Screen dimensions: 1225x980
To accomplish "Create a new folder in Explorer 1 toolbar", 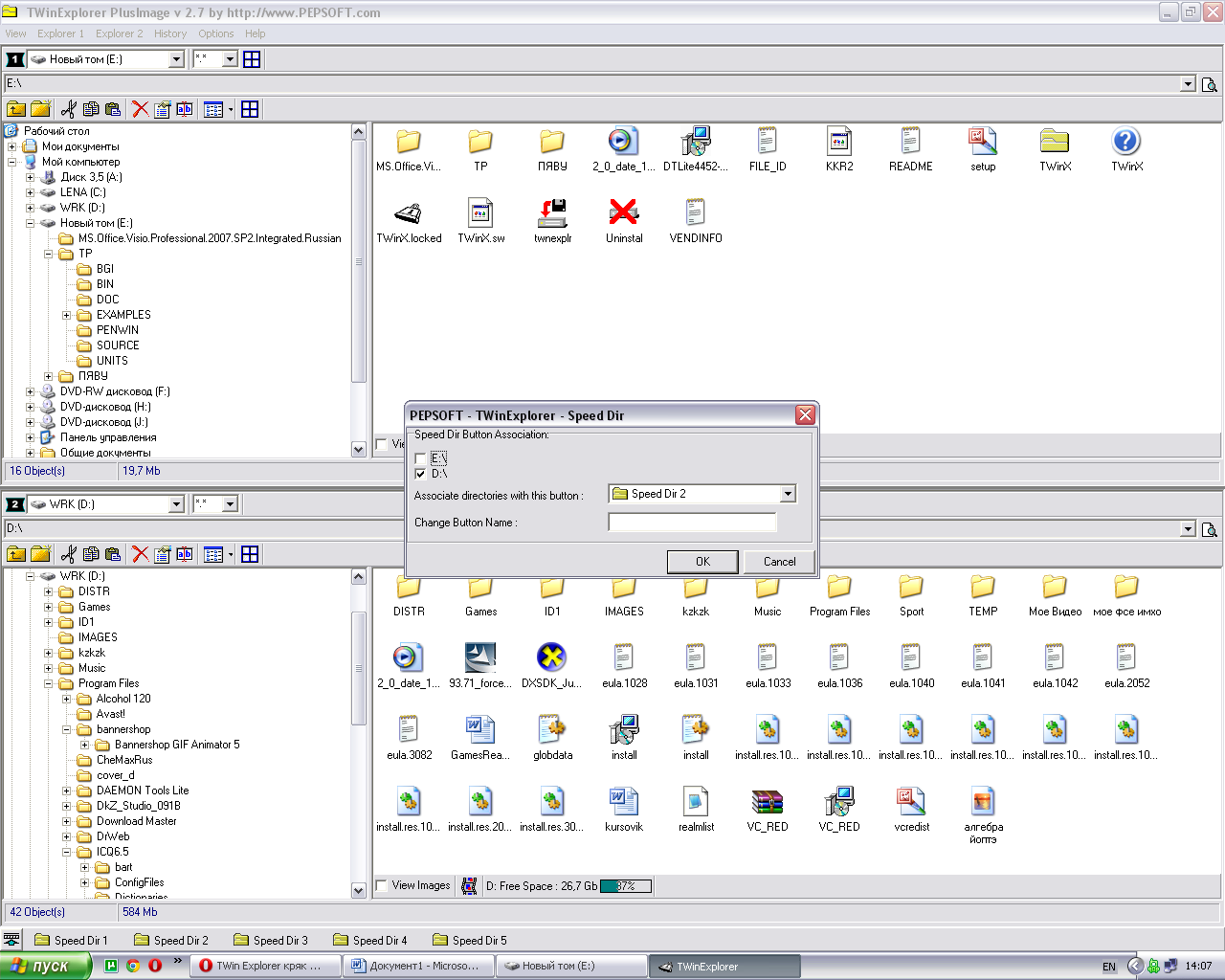I will (x=40, y=109).
